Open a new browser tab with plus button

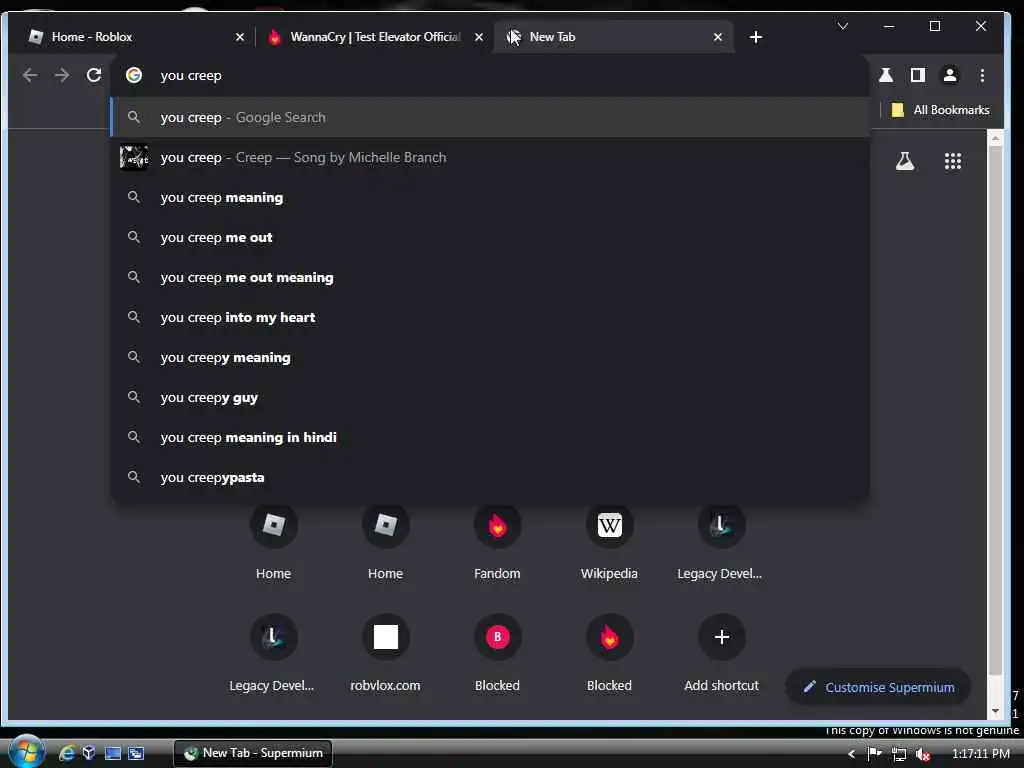pyautogui.click(x=756, y=37)
